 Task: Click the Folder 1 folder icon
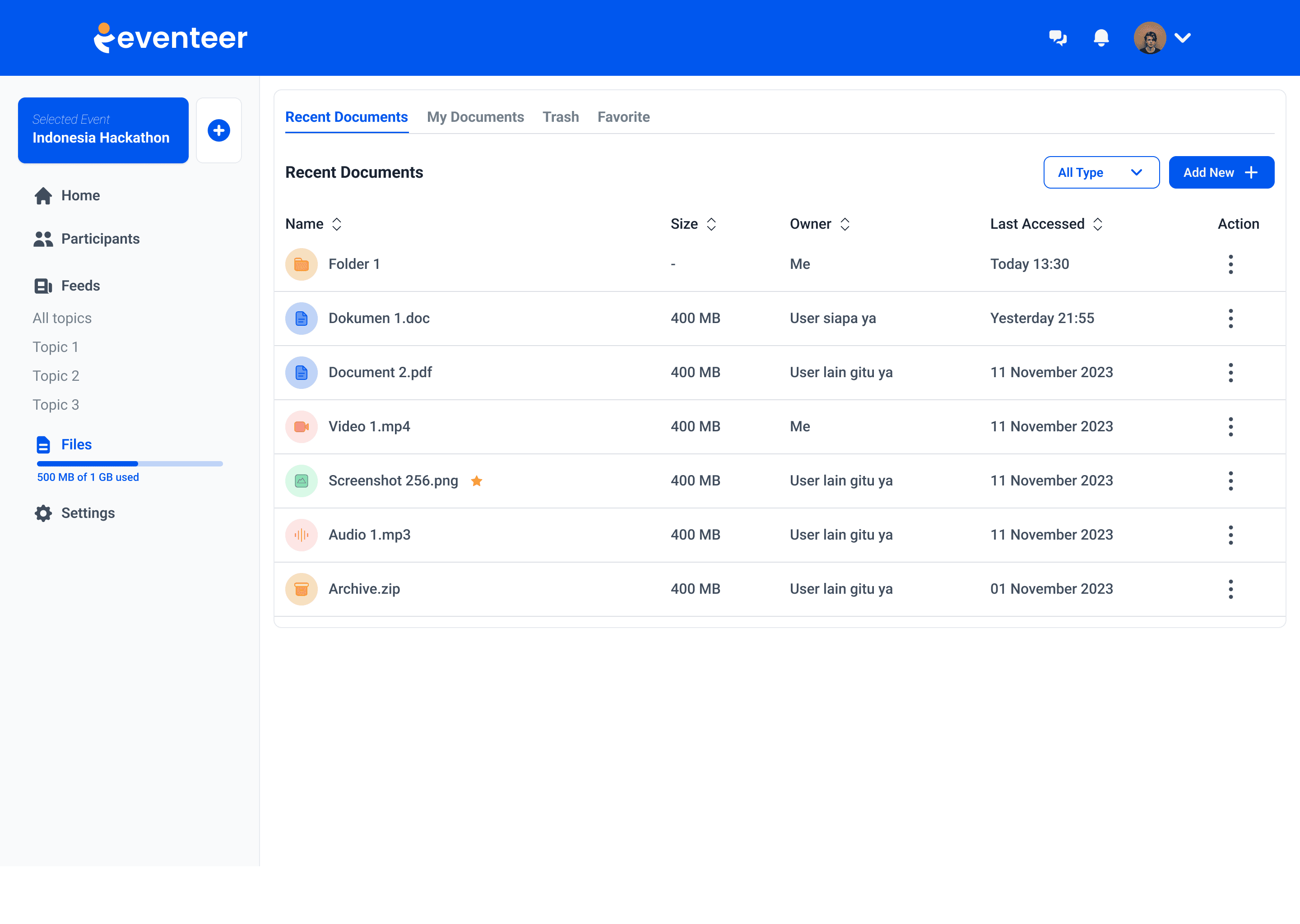coord(301,264)
